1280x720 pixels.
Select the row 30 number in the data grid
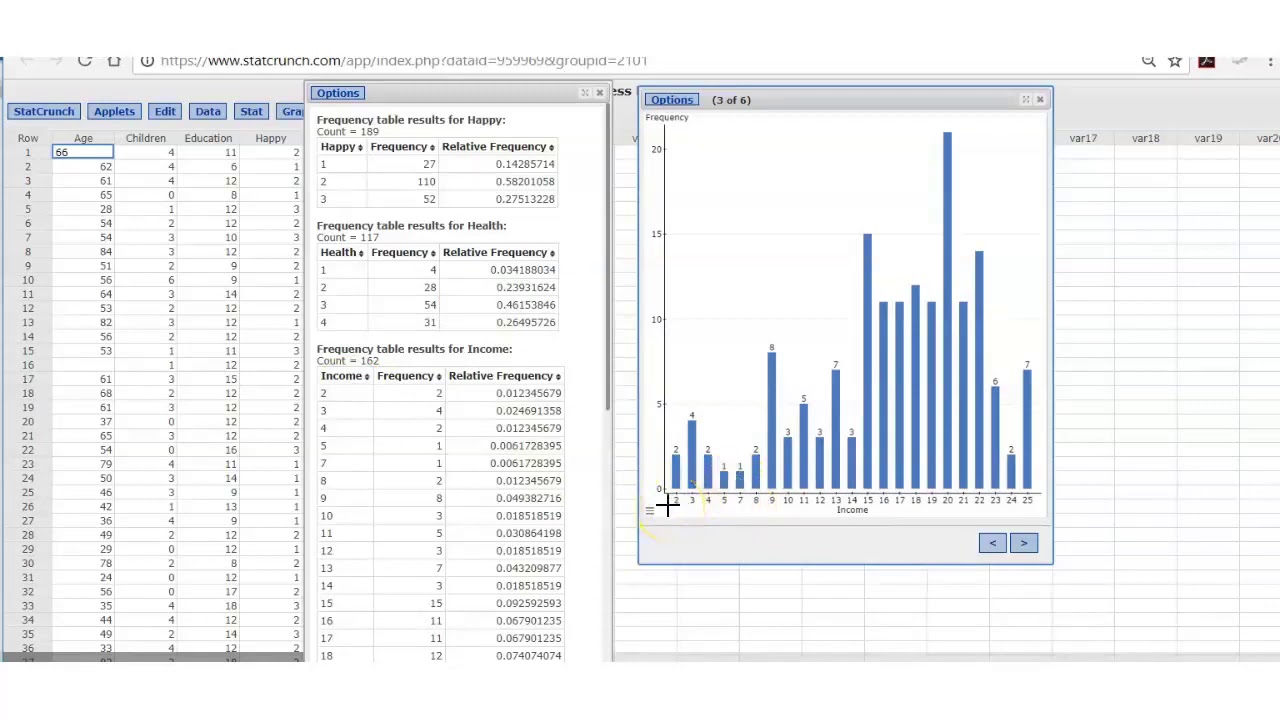click(28, 563)
